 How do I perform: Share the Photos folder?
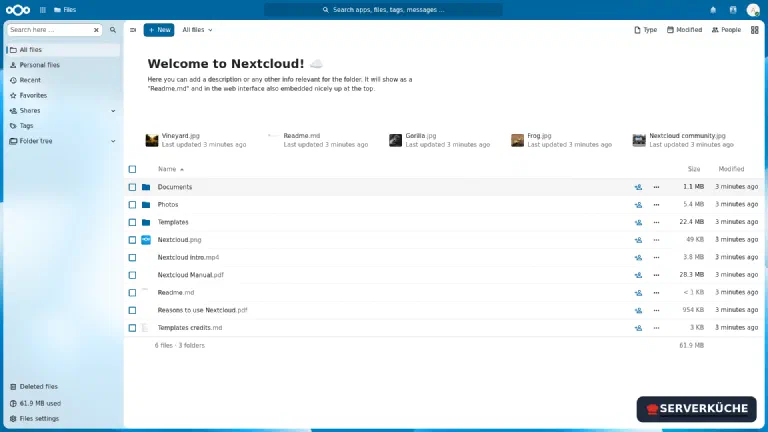tap(638, 205)
